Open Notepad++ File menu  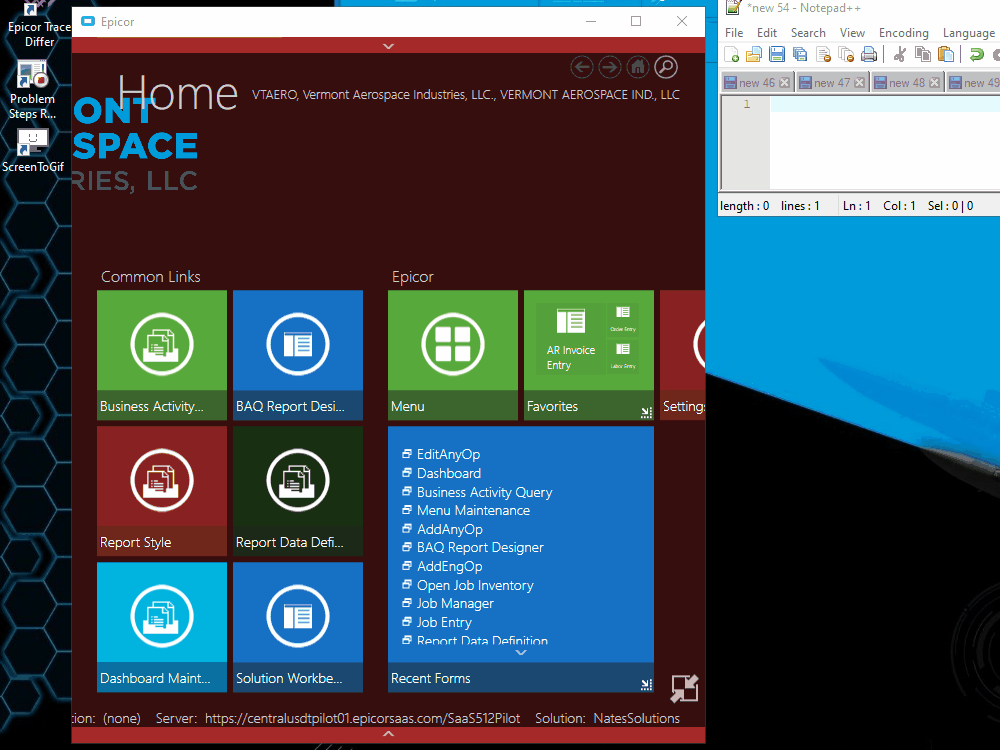click(734, 33)
